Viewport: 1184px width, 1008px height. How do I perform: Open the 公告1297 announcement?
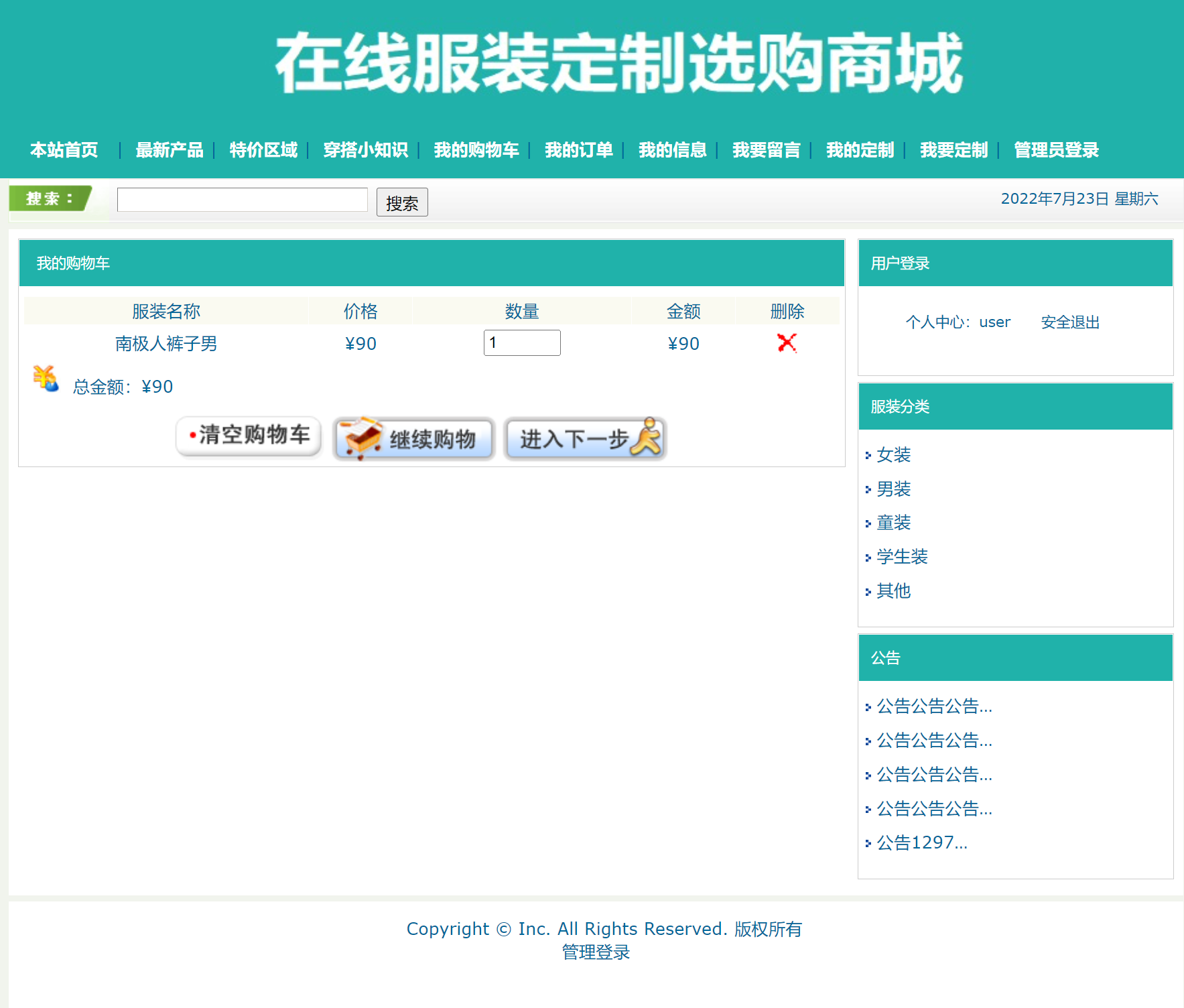pyautogui.click(x=921, y=843)
